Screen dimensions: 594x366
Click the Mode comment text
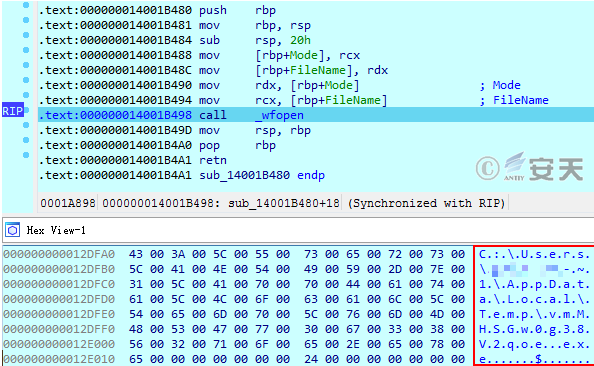pyautogui.click(x=506, y=85)
